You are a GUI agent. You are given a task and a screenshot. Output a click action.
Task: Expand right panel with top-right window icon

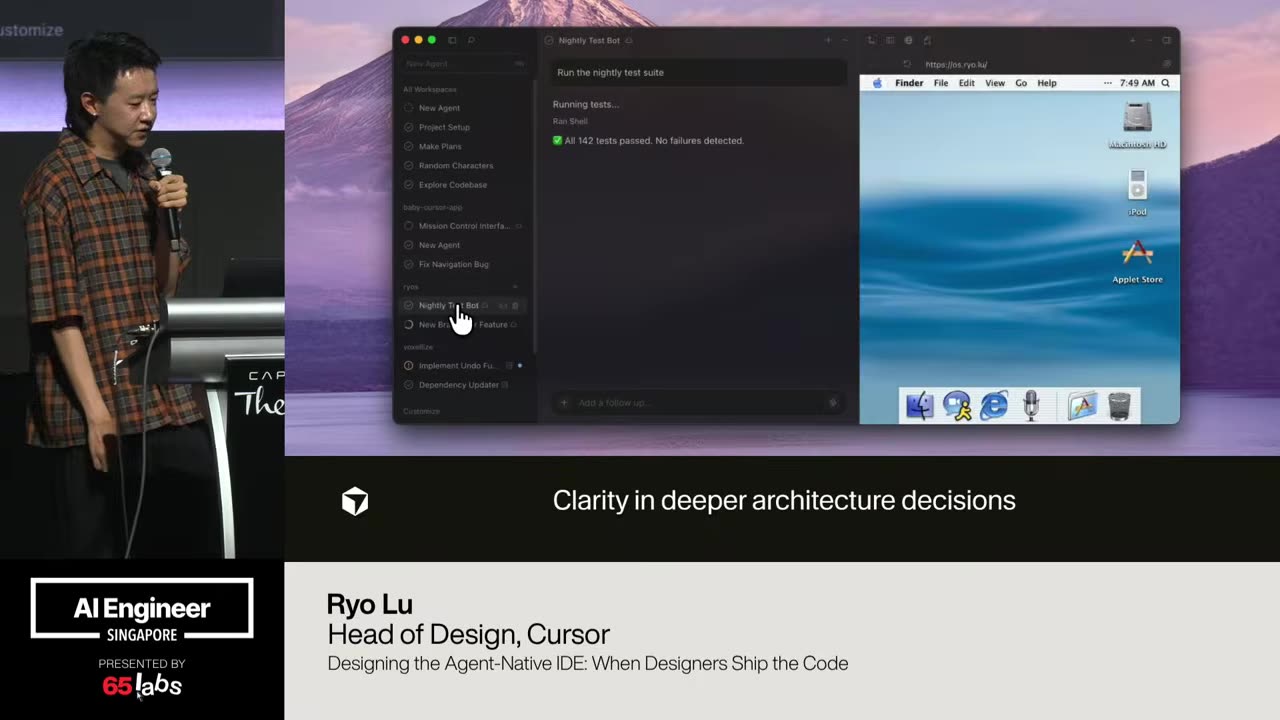coord(1166,40)
